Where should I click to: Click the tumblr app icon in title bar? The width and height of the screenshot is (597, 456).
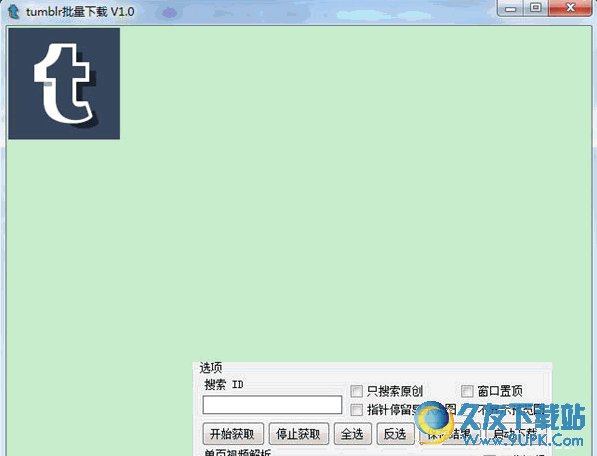13,11
